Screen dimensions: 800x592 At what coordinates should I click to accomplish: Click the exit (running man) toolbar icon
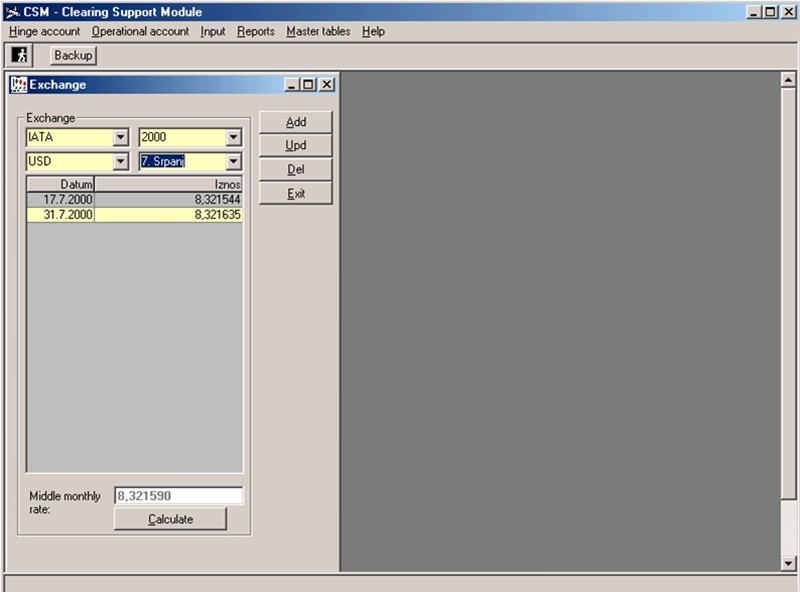click(x=19, y=55)
